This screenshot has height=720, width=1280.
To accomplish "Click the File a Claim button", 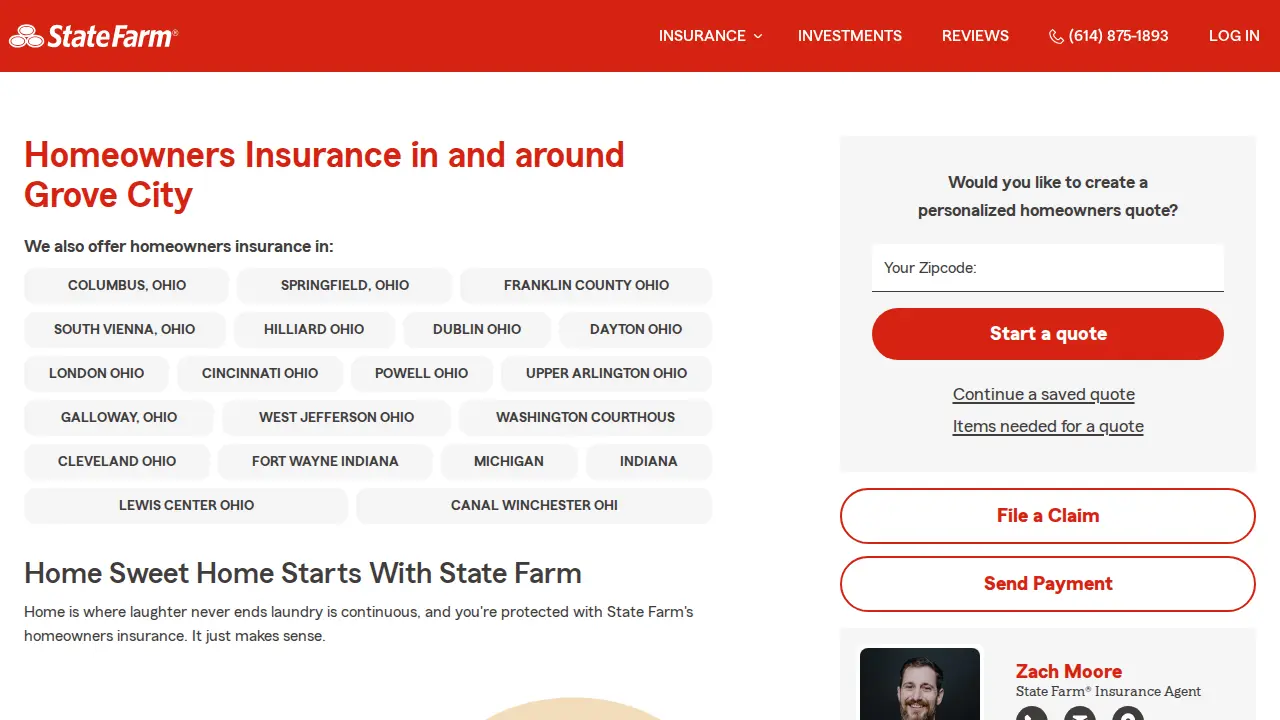I will [x=1048, y=516].
